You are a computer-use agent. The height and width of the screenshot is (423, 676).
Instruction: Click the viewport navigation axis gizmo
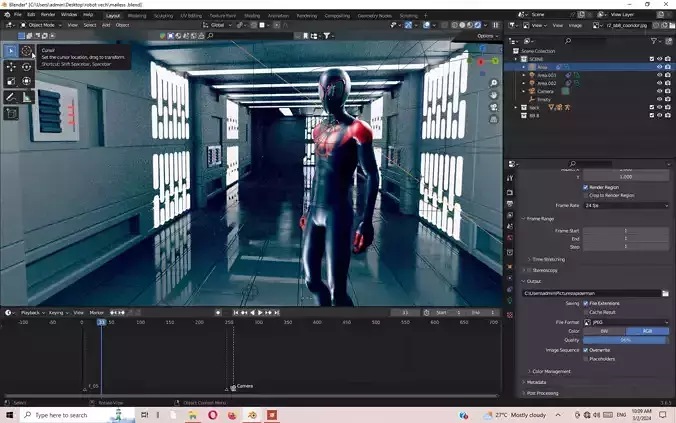(x=483, y=62)
